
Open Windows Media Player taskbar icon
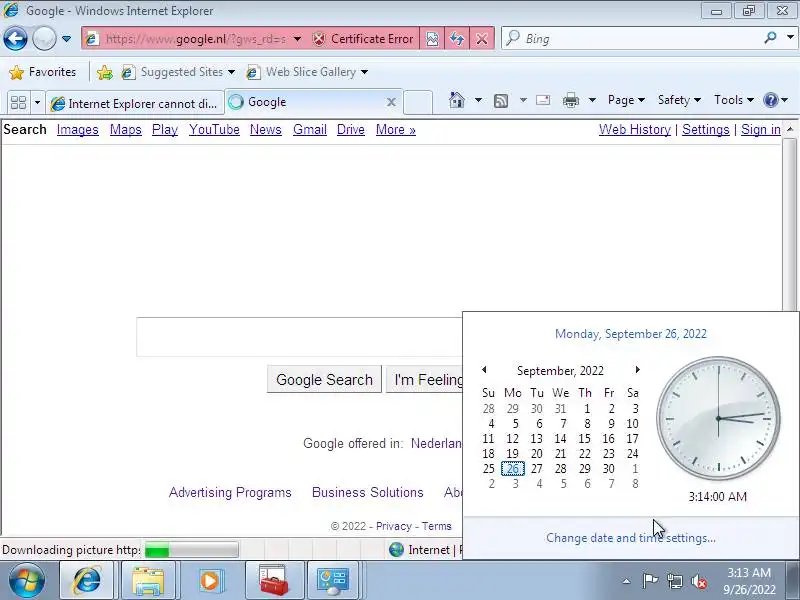[x=210, y=581]
